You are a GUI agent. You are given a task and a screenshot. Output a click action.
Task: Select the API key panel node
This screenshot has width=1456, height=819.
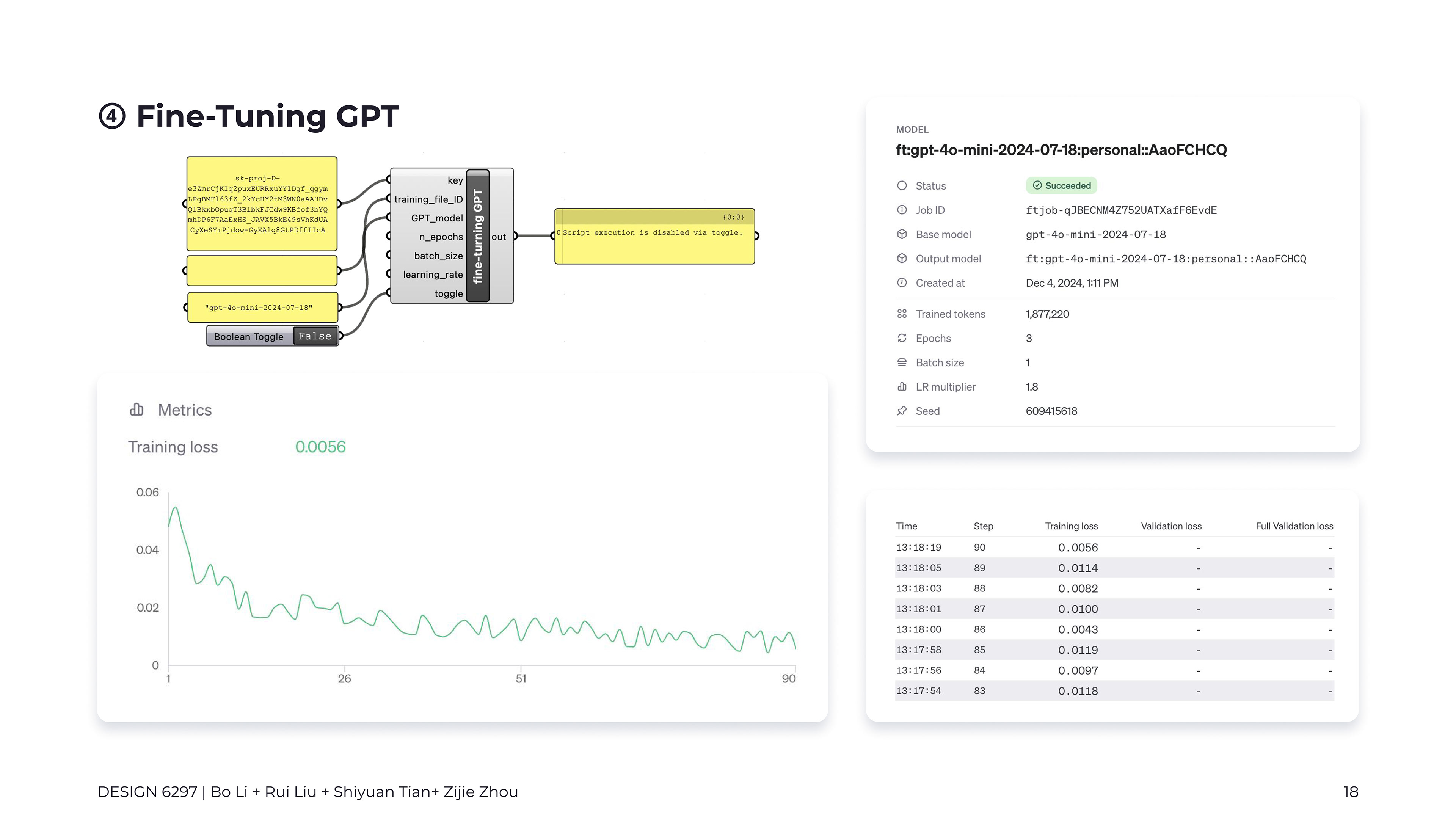click(262, 204)
